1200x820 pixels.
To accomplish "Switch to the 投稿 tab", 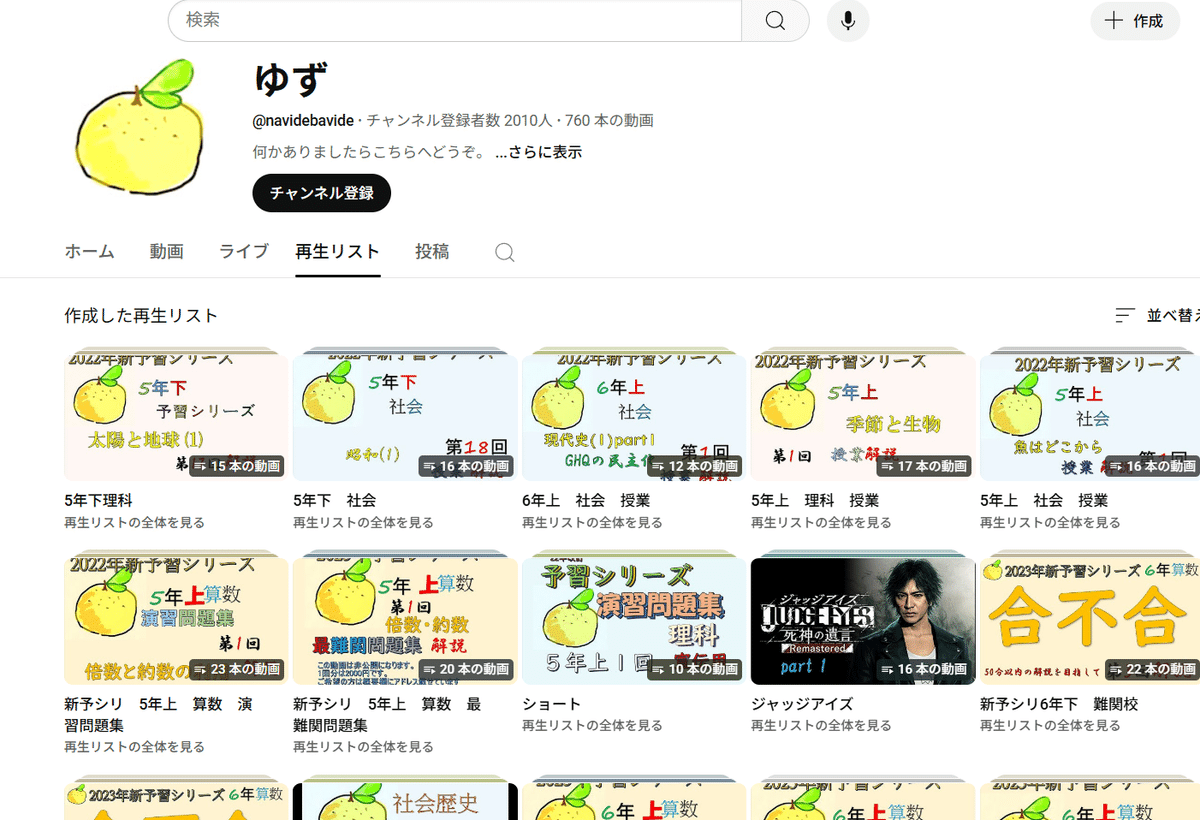I will (432, 252).
